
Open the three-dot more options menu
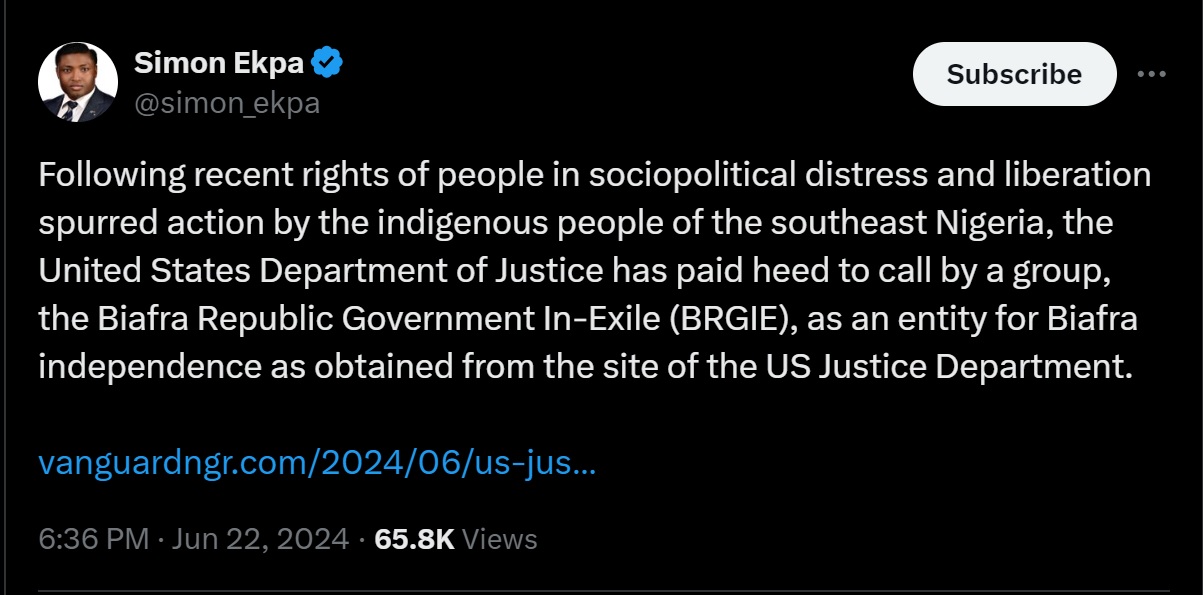click(x=1152, y=74)
